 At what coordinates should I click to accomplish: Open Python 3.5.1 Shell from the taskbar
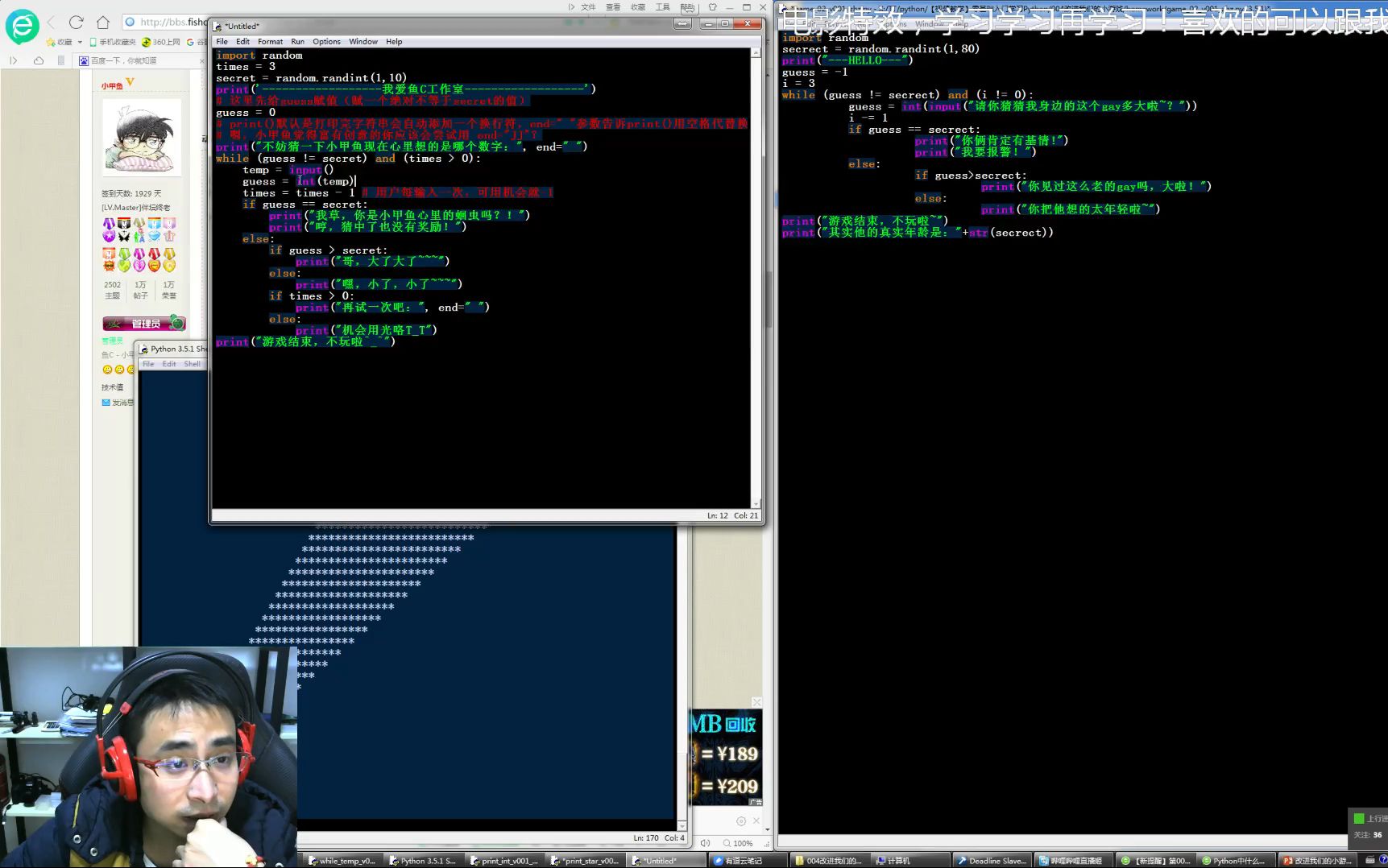[422, 861]
